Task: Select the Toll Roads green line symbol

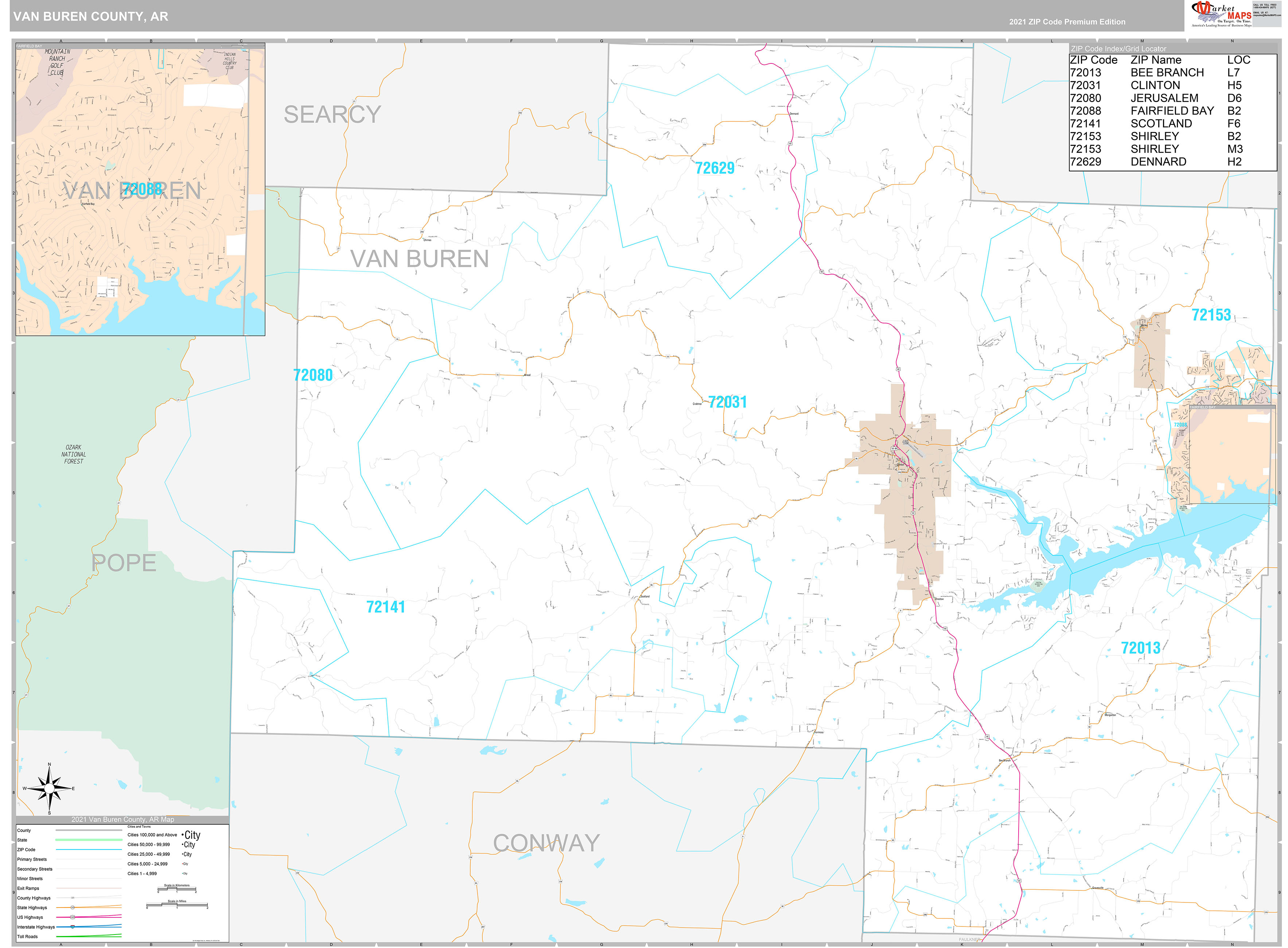Action: 89,937
